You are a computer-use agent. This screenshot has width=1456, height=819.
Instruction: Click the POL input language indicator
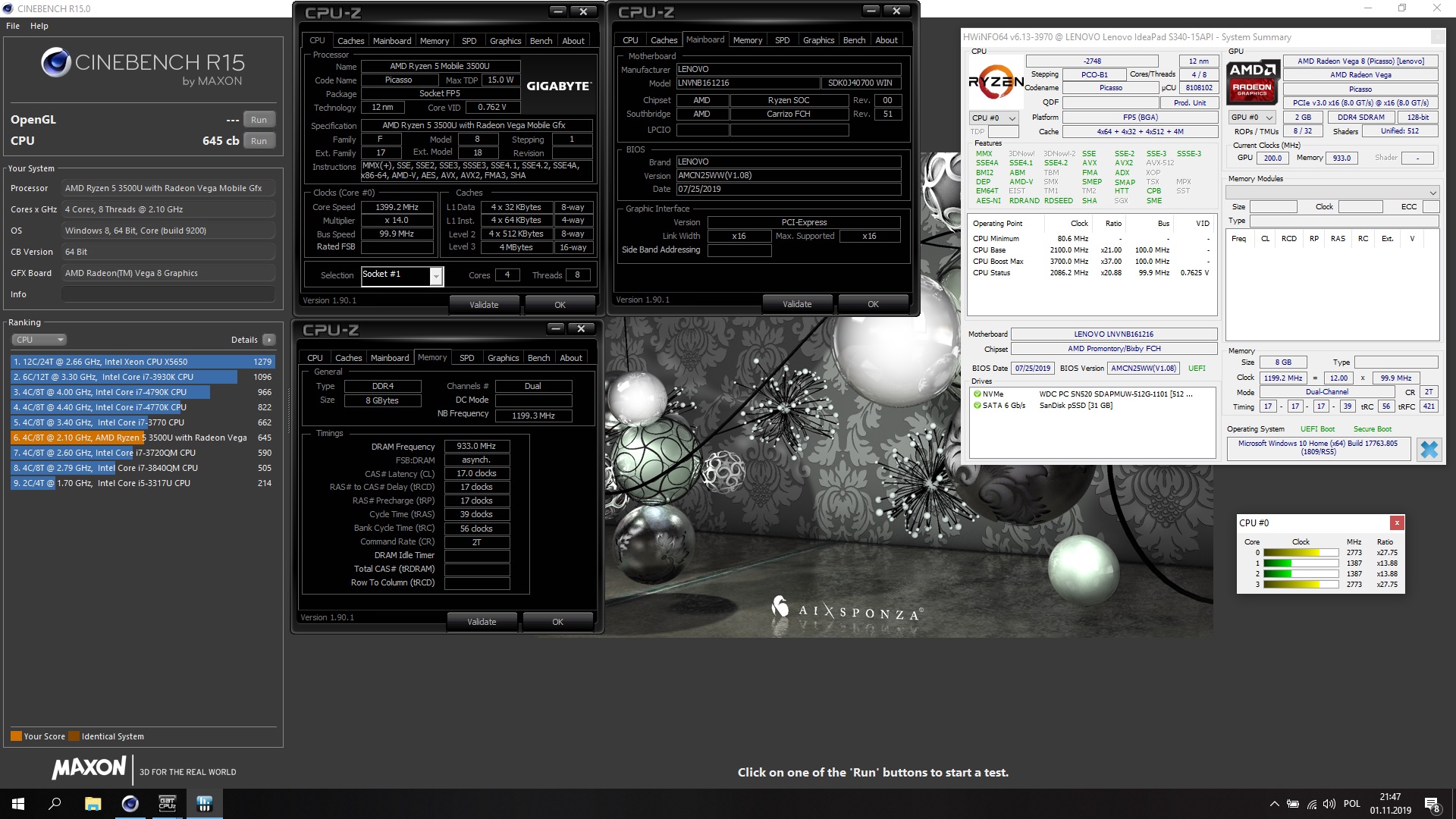click(1352, 804)
